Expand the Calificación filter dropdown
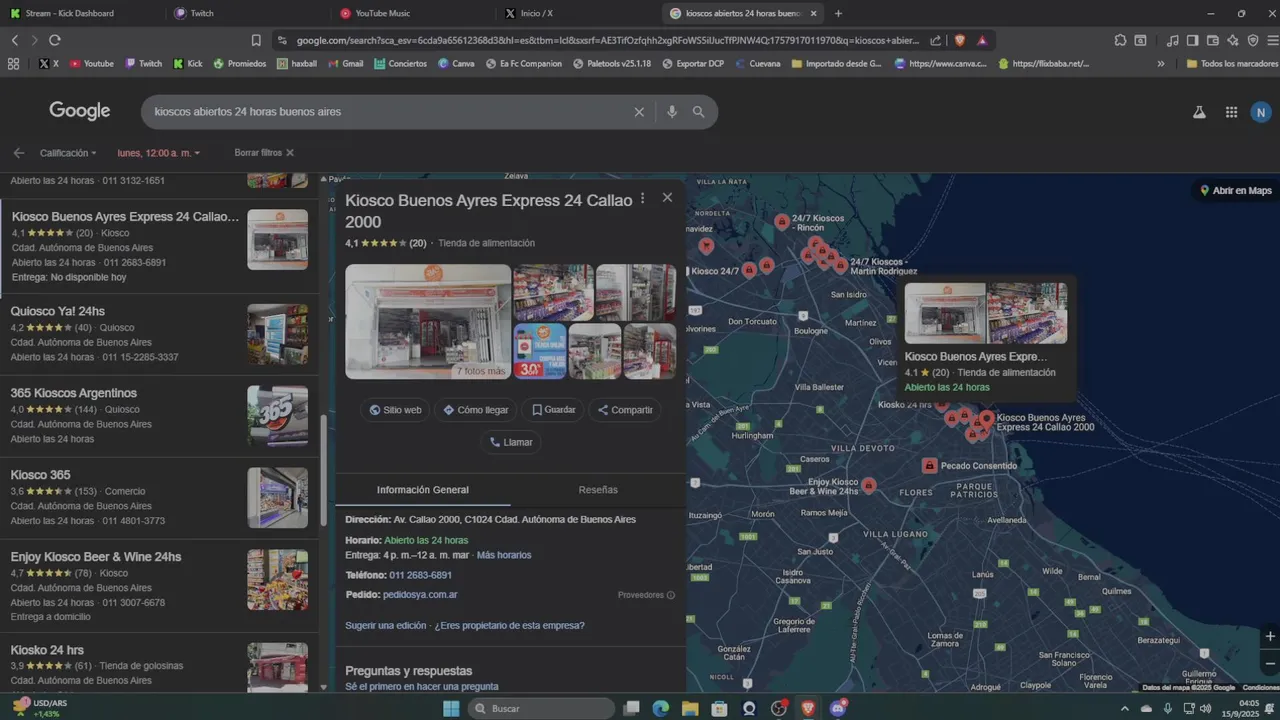The image size is (1280, 720). (x=68, y=153)
